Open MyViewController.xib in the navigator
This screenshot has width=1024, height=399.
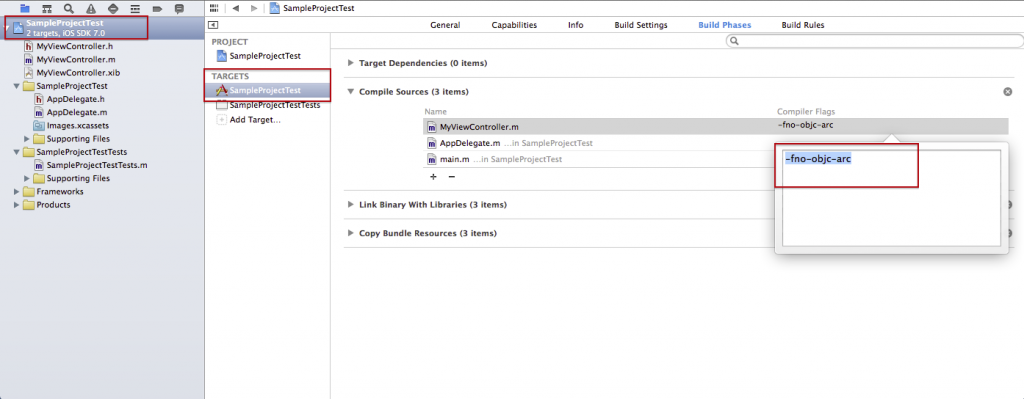(78, 72)
